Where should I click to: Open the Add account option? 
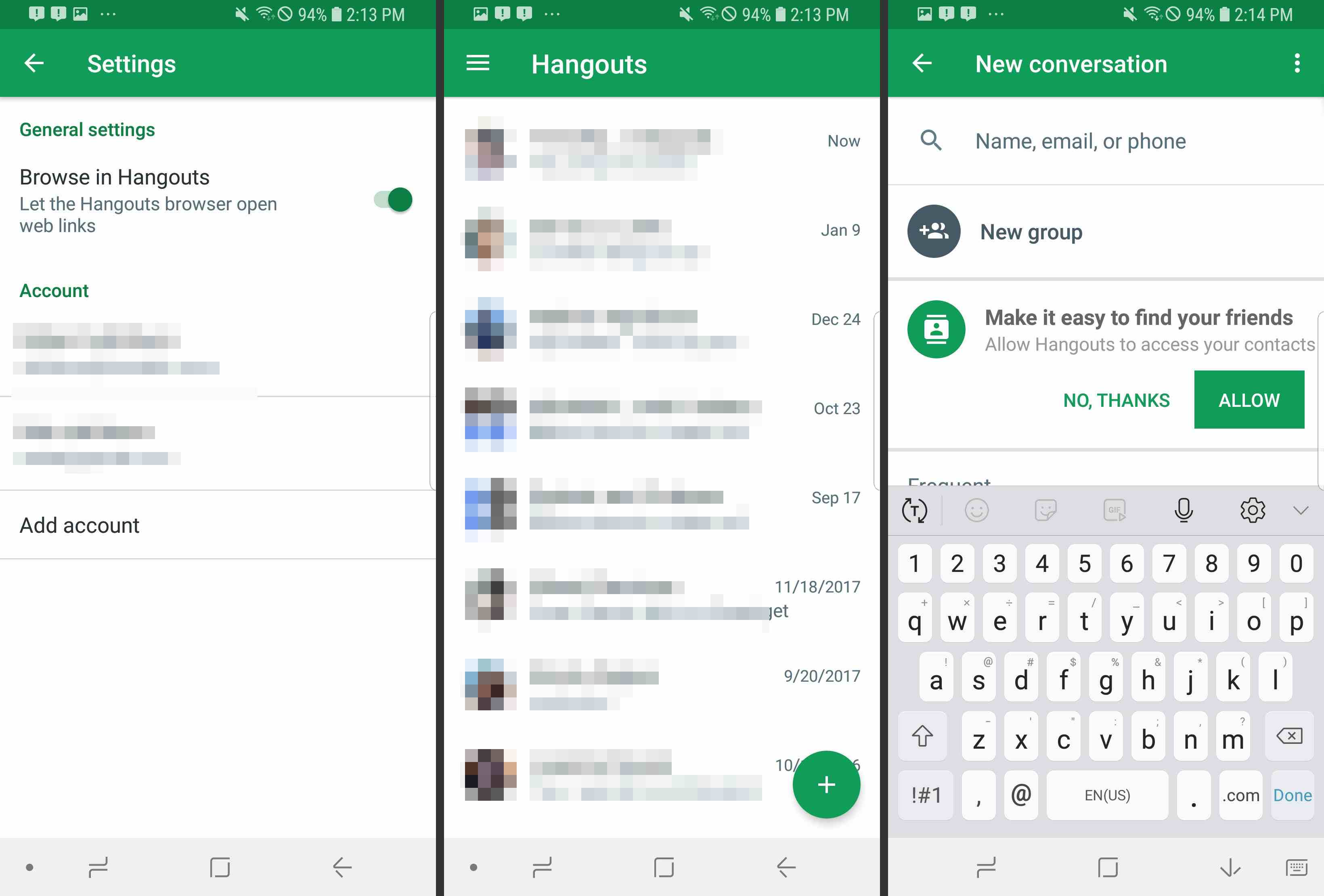[x=79, y=524]
